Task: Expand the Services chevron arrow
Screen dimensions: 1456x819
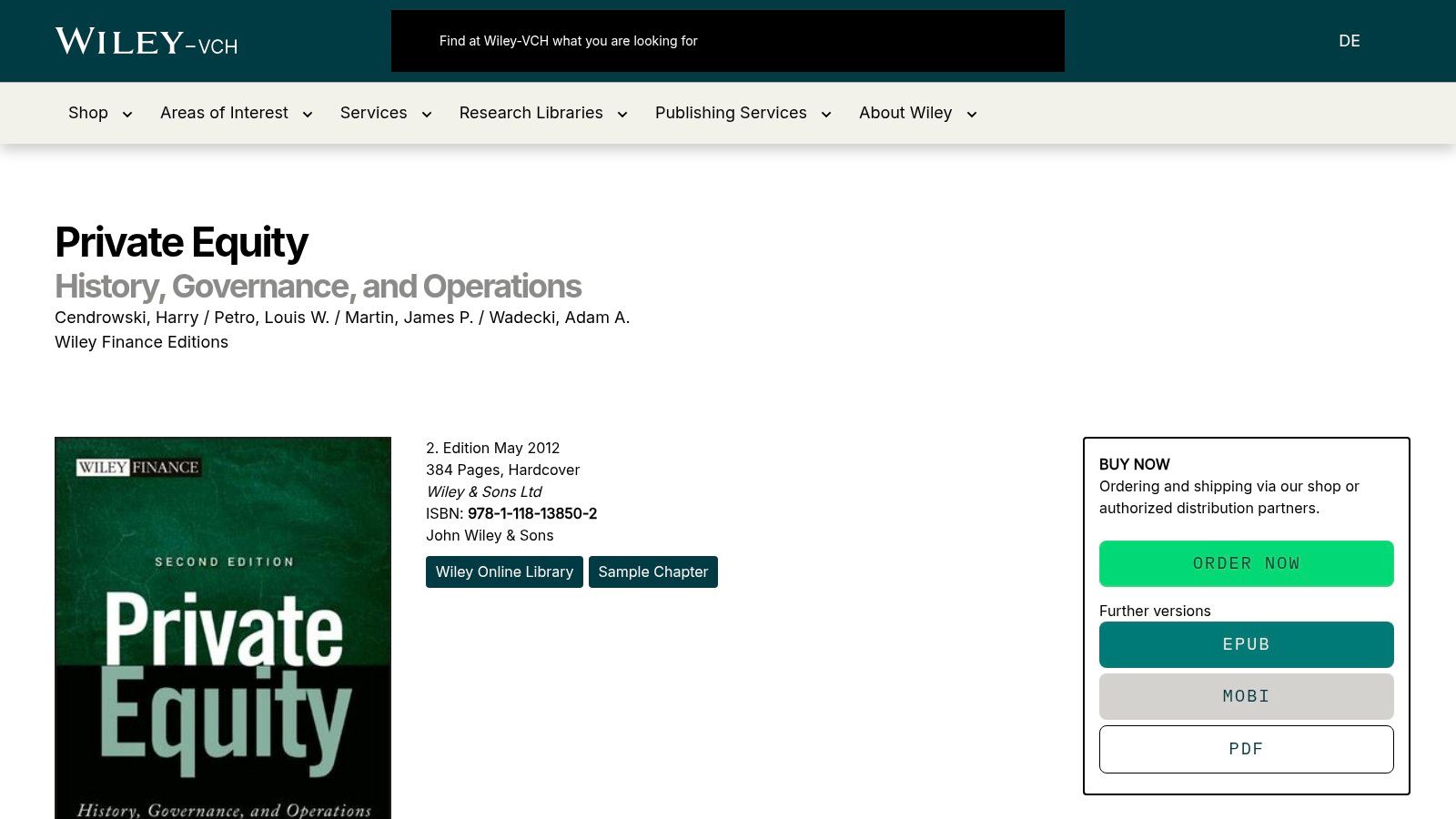Action: (x=427, y=114)
